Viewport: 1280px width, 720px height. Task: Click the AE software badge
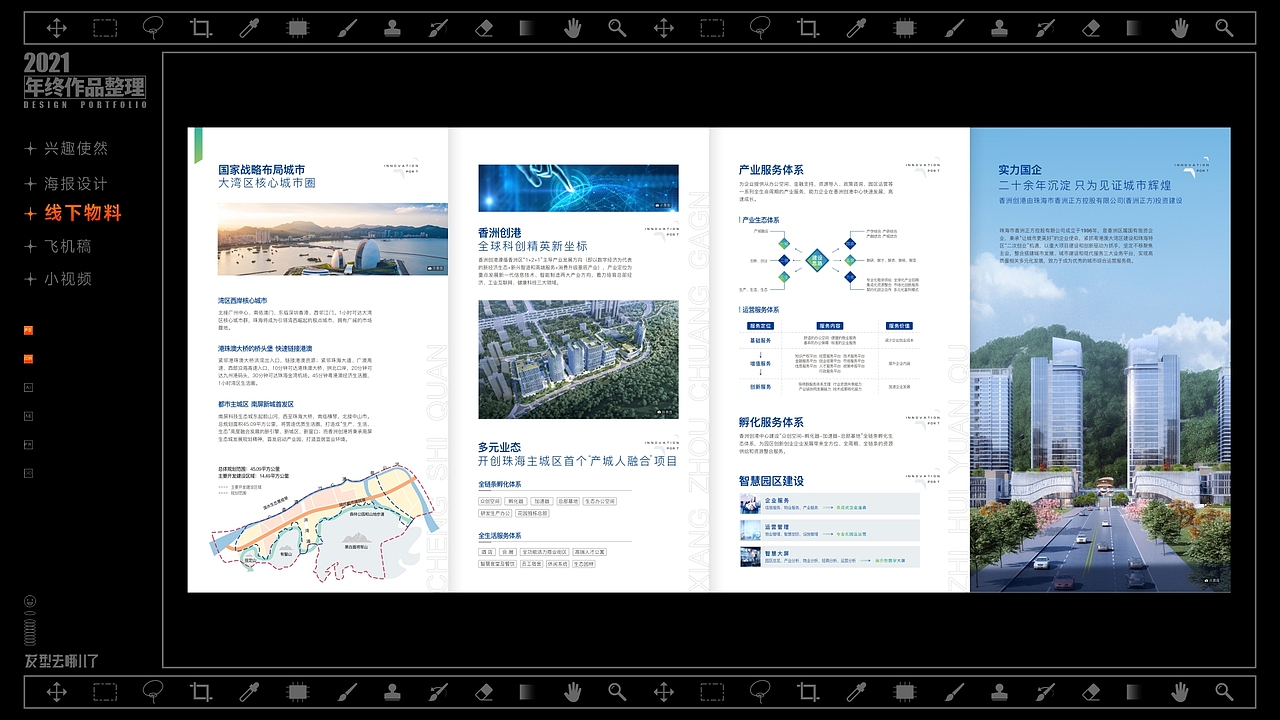point(29,415)
